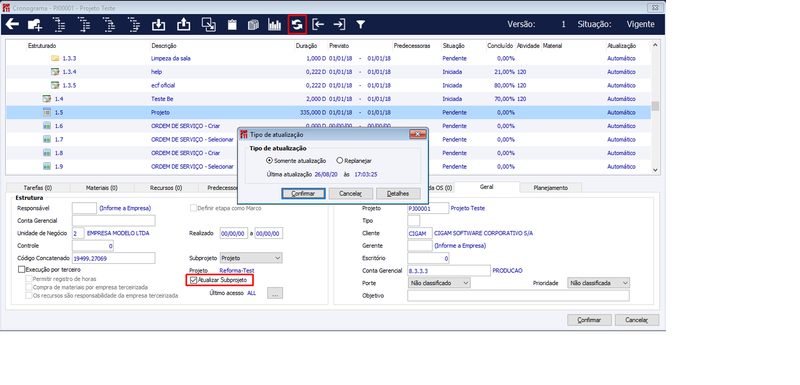This screenshot has width=800, height=385.
Task: Expand the Porte dropdown
Action: tap(439, 283)
